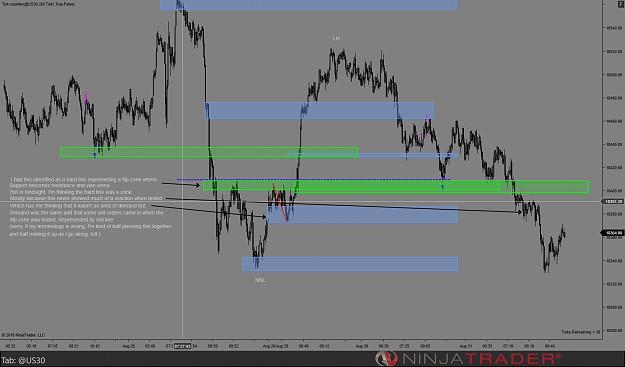Screen dimensions: 625x367
Task: Click the crosshair price label 18390.30
Action: (612, 202)
